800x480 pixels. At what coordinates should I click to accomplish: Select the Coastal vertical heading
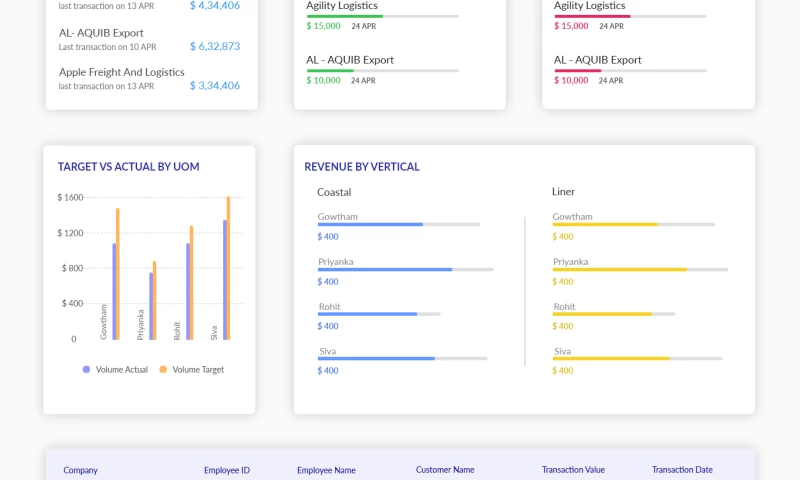(334, 191)
